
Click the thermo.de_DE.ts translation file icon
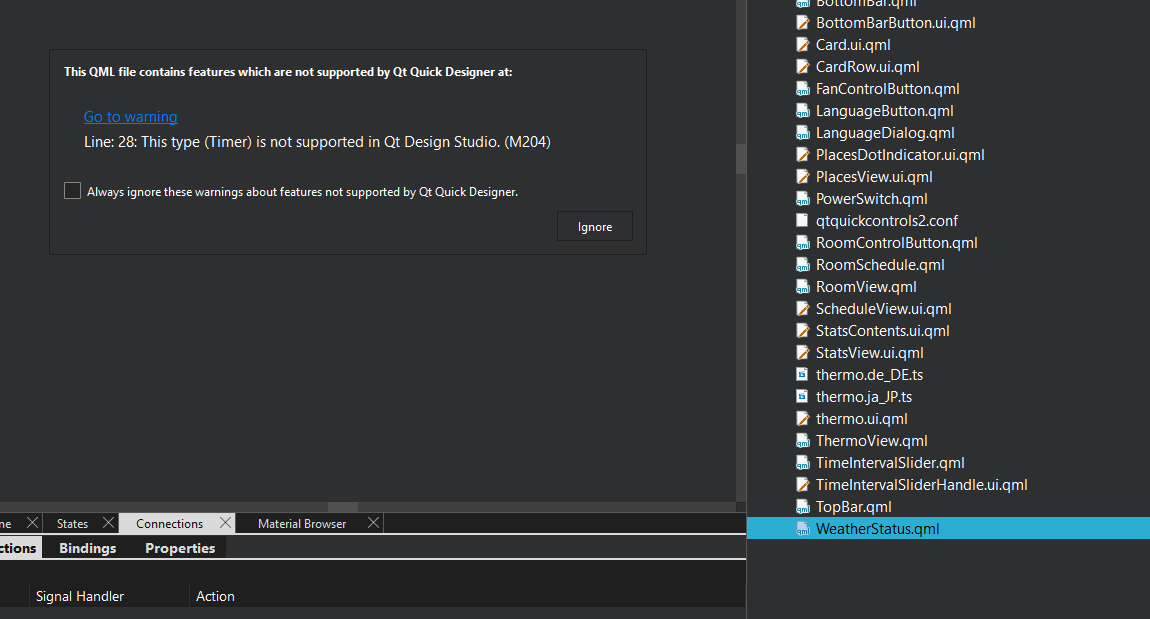802,375
